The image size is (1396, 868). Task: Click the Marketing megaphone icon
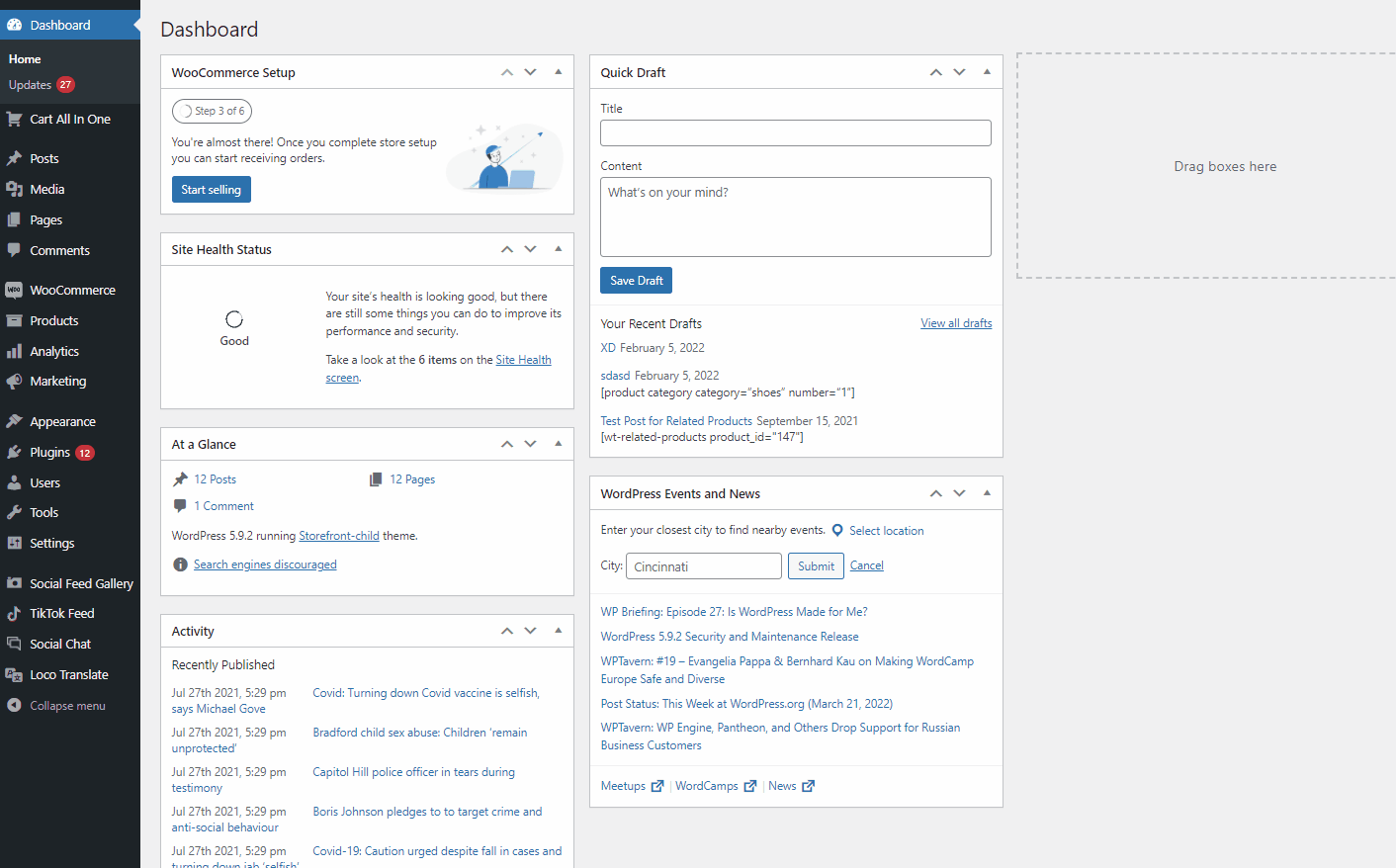coord(14,381)
